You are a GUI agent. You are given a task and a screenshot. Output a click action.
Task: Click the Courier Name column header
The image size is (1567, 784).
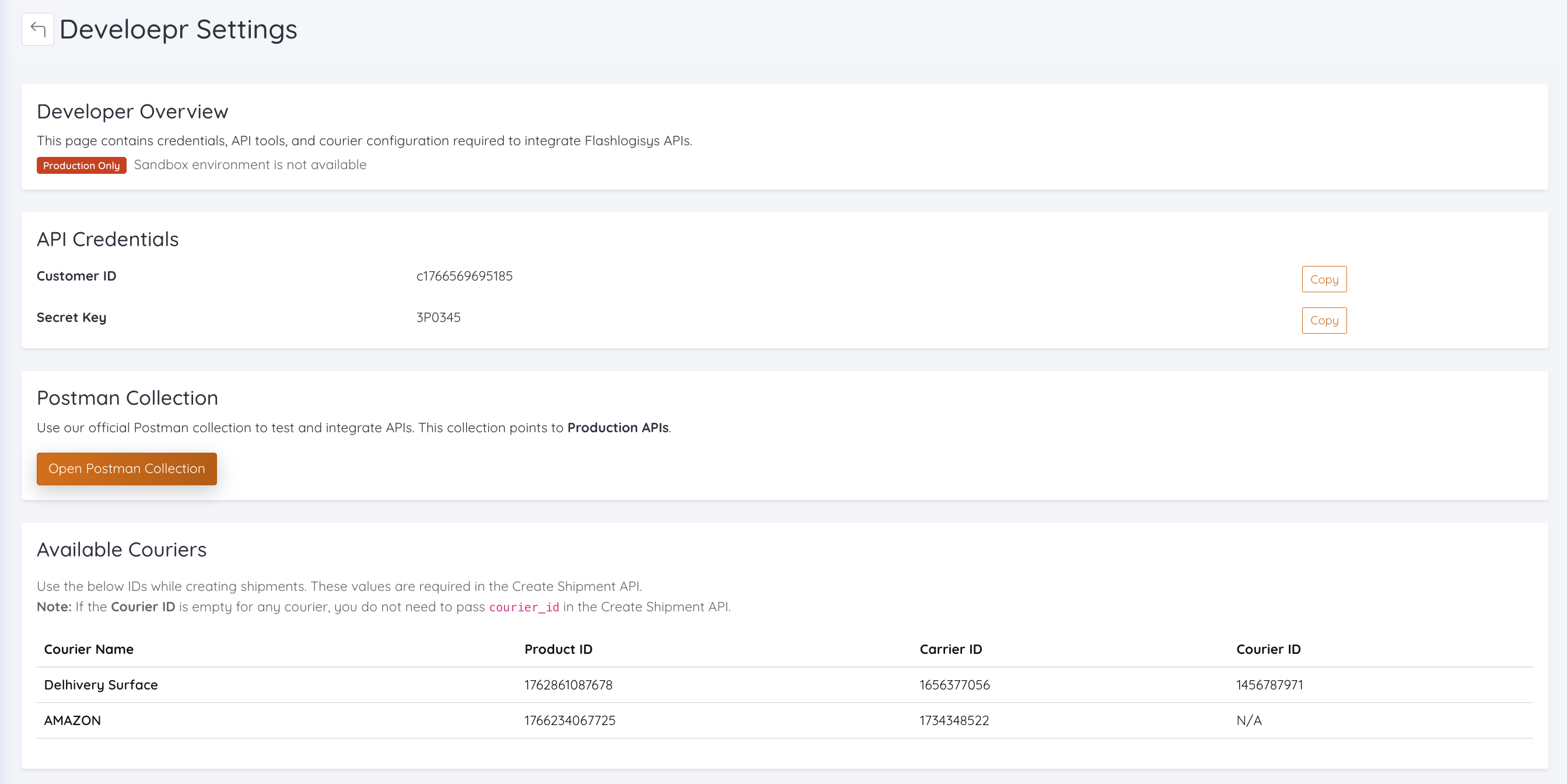(x=89, y=649)
